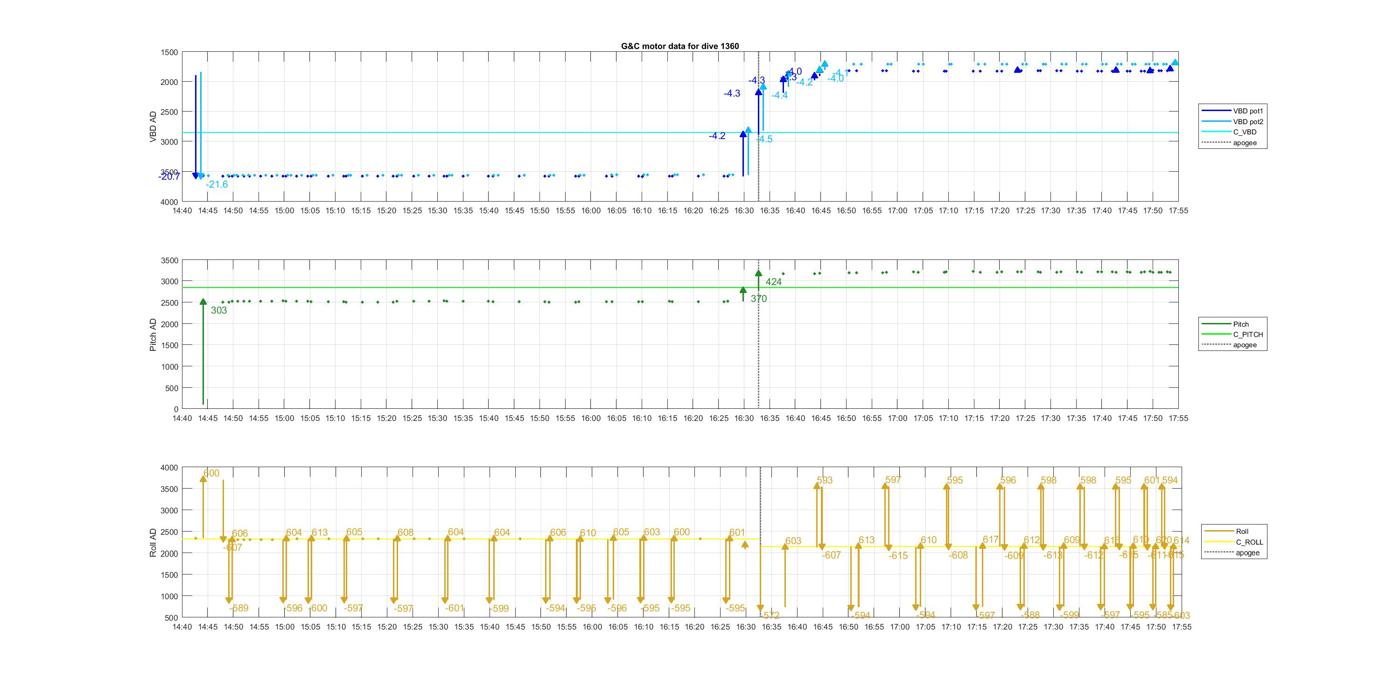Select the "C_PITCH" legend label
Viewport: 1400px width, 693px height.
pos(1248,335)
